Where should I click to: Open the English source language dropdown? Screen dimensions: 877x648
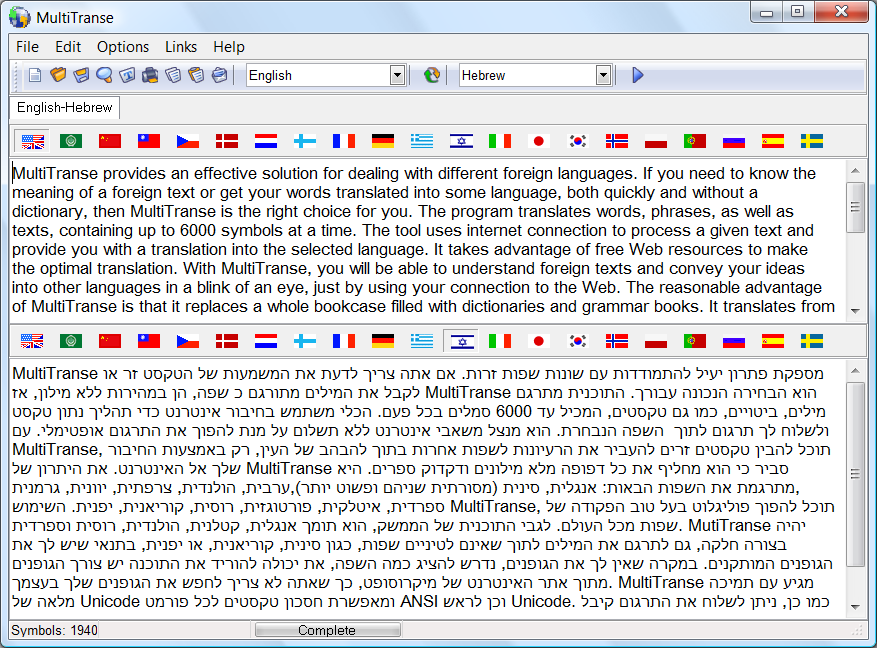coord(397,75)
